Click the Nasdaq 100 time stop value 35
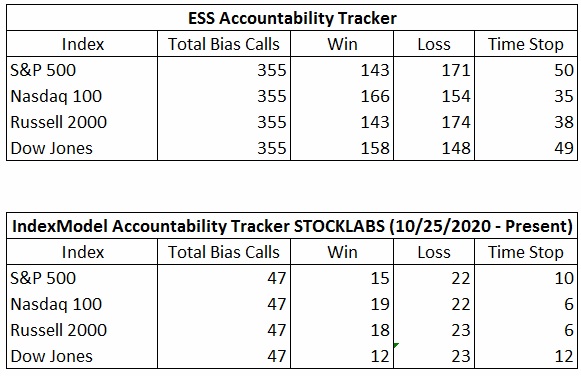 click(564, 96)
